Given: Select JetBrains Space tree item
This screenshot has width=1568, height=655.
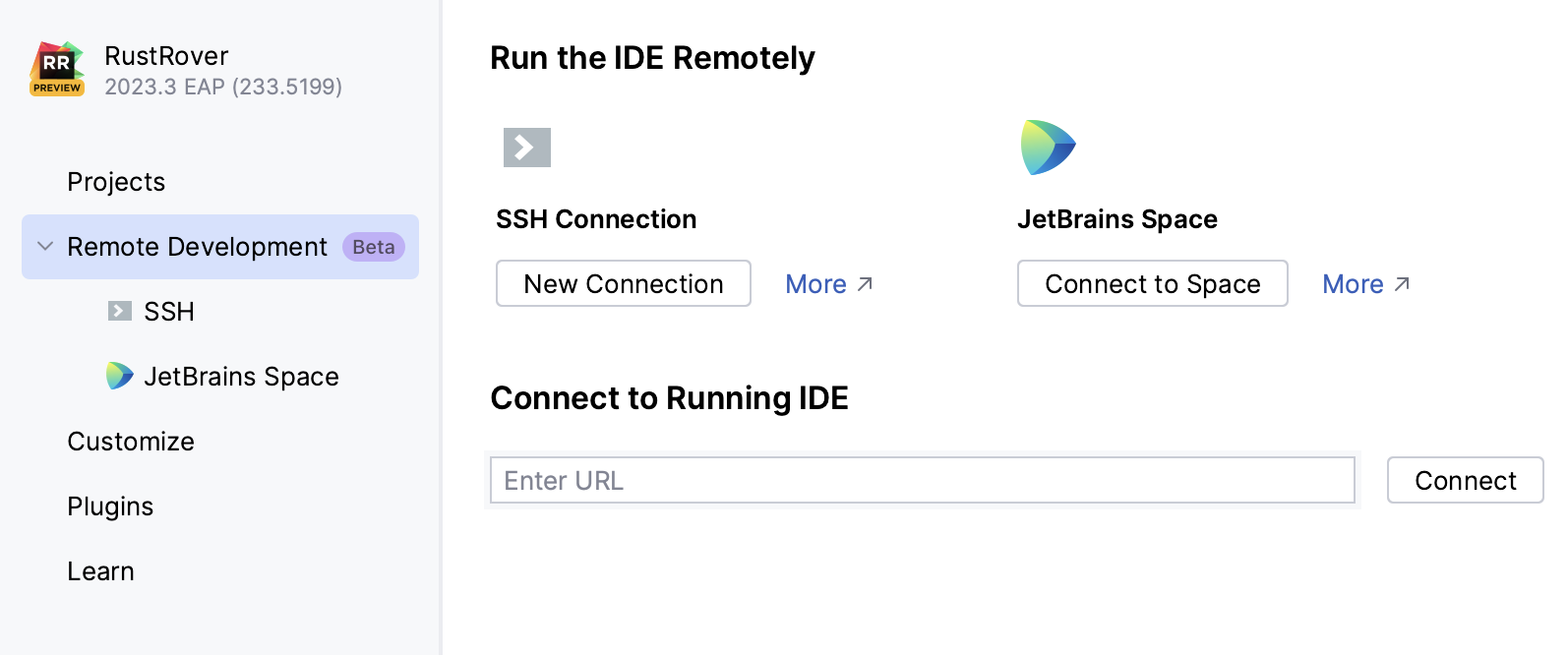Looking at the screenshot, I should pos(241,377).
